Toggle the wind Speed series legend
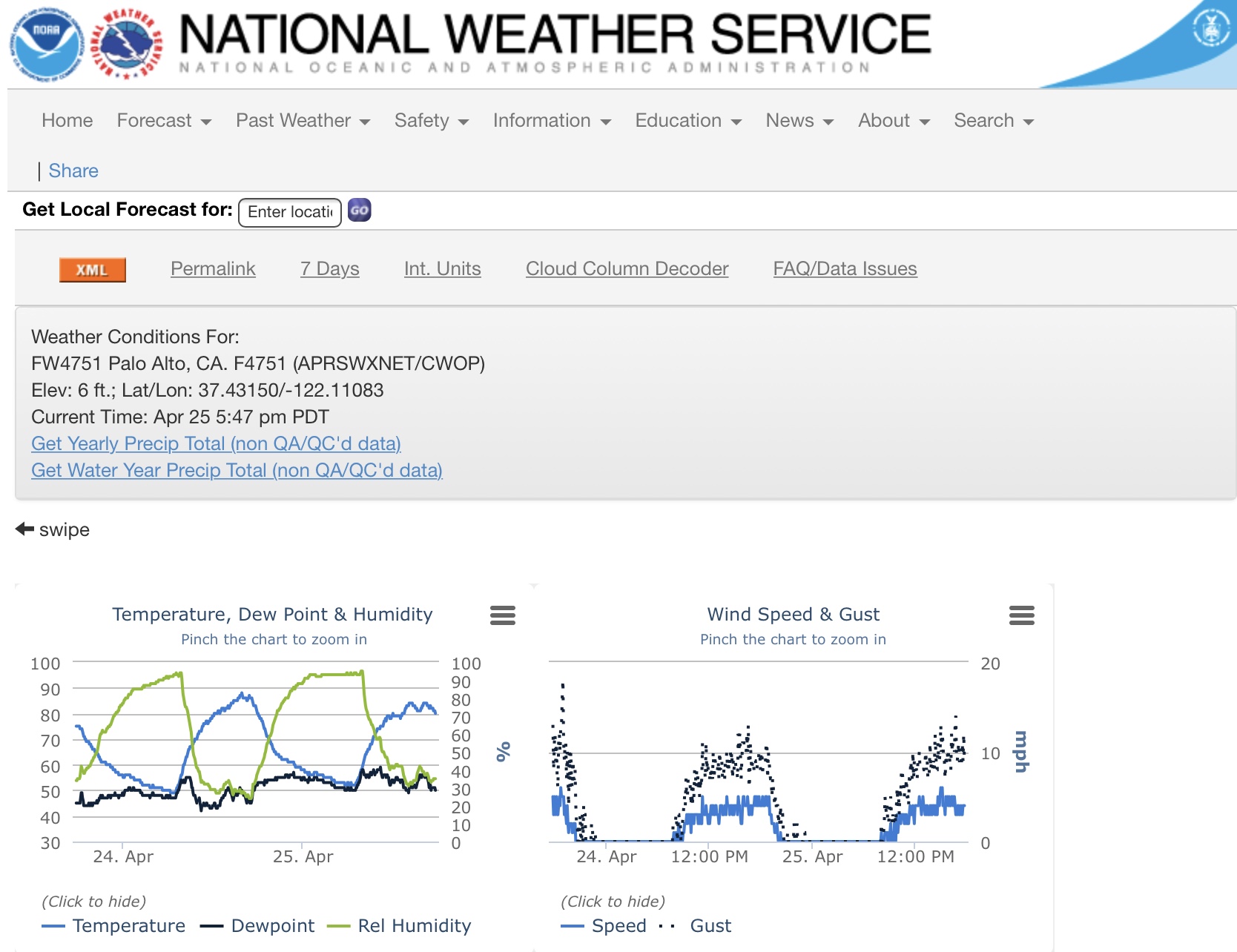The image size is (1237, 952). (604, 925)
